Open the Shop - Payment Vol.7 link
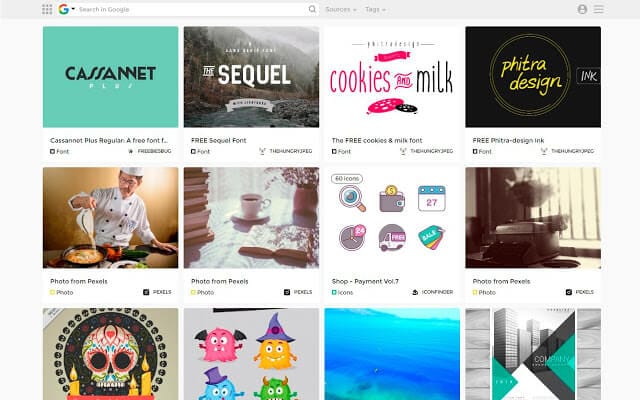This screenshot has height=400, width=640. (365, 281)
